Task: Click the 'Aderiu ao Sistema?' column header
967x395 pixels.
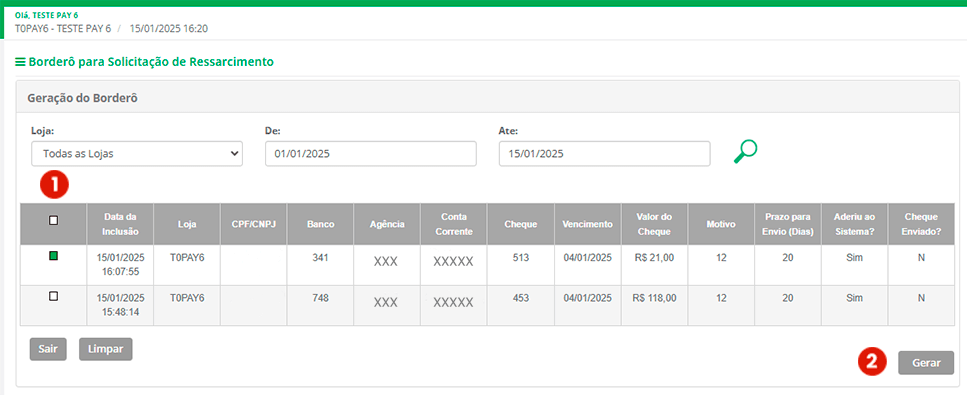Action: click(x=854, y=224)
